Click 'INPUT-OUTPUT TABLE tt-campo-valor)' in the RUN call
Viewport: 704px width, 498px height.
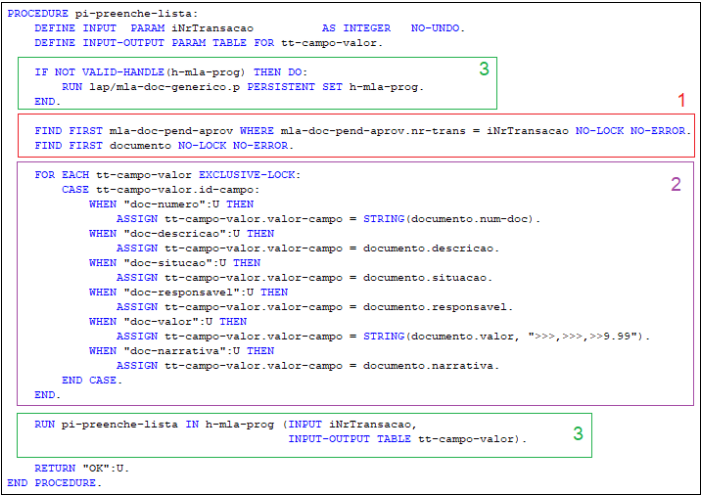(x=404, y=439)
